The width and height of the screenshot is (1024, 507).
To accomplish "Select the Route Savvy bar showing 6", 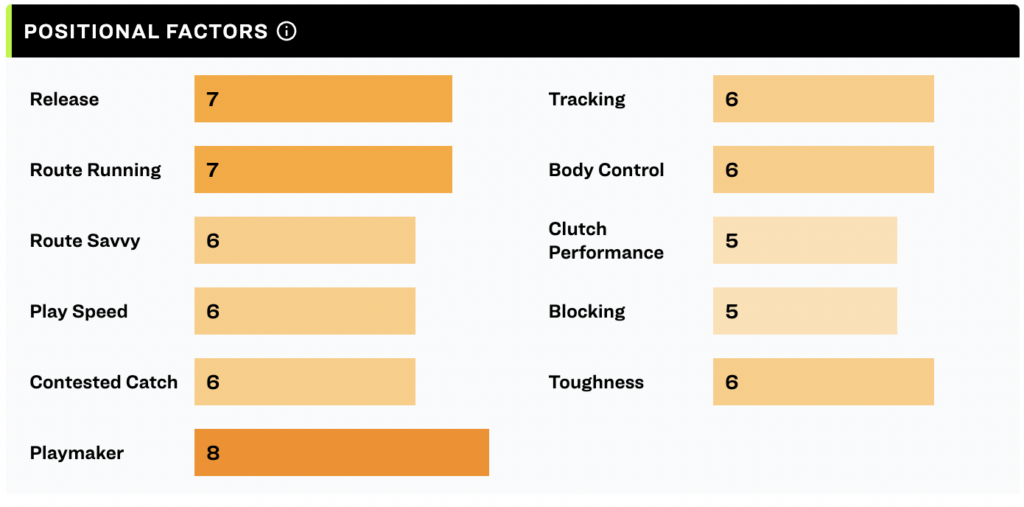I will click(305, 240).
